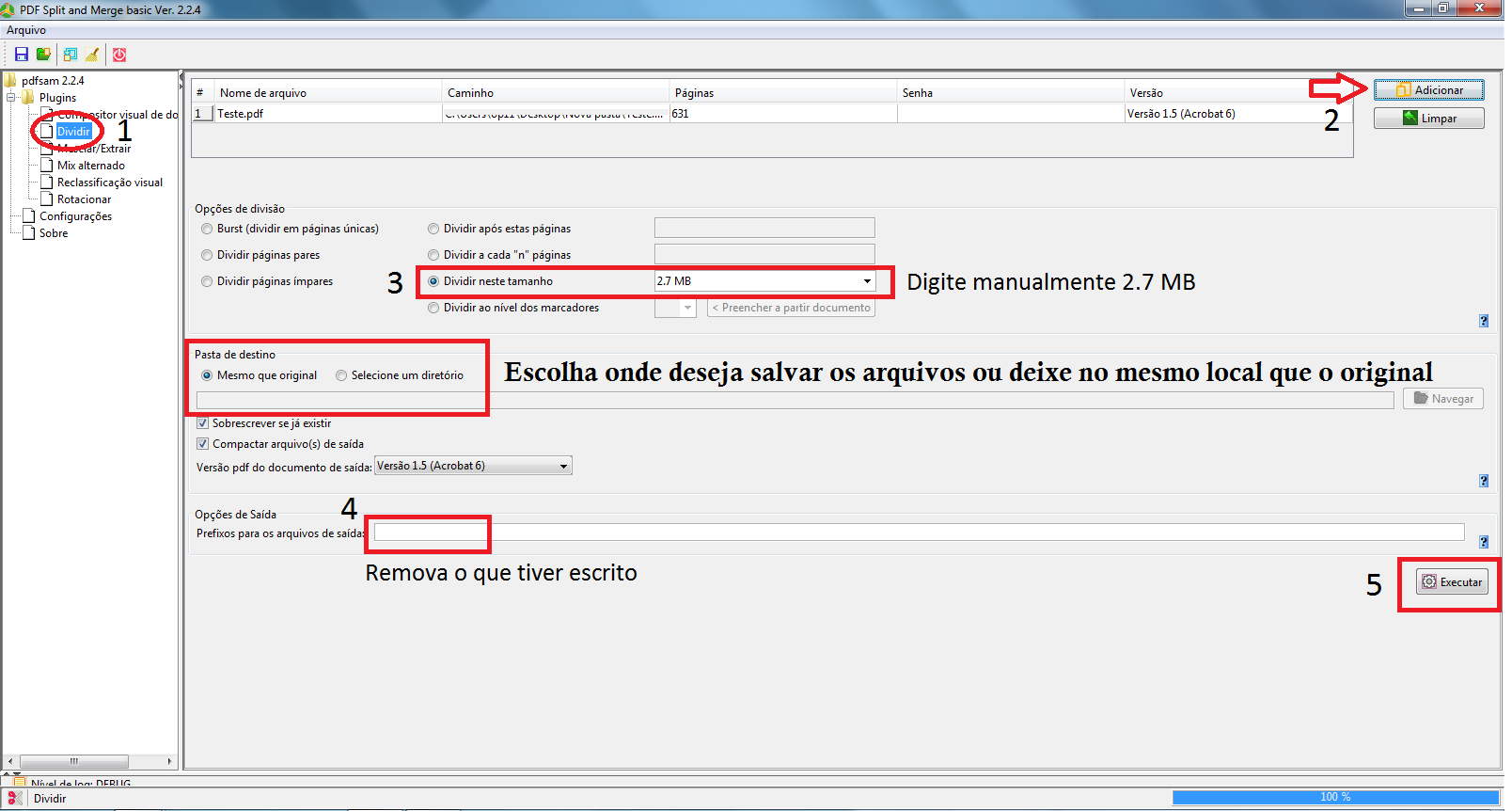
Task: Collapse the Plugins tree node
Action: click(11, 98)
